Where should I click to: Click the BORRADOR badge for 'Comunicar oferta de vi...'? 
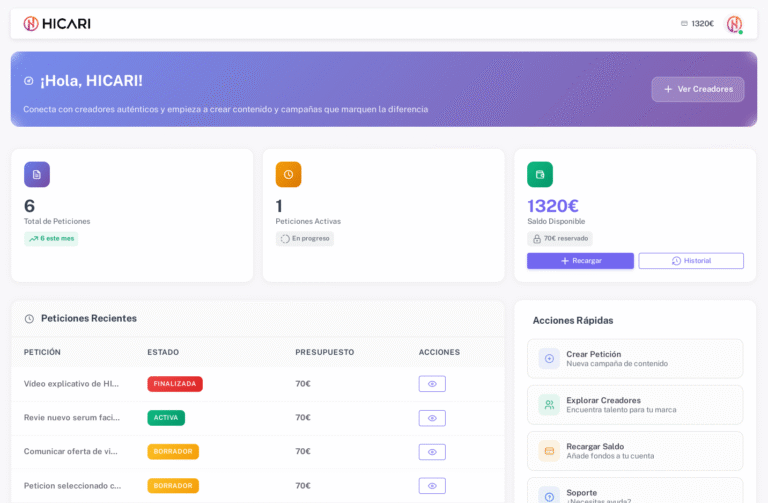click(173, 452)
